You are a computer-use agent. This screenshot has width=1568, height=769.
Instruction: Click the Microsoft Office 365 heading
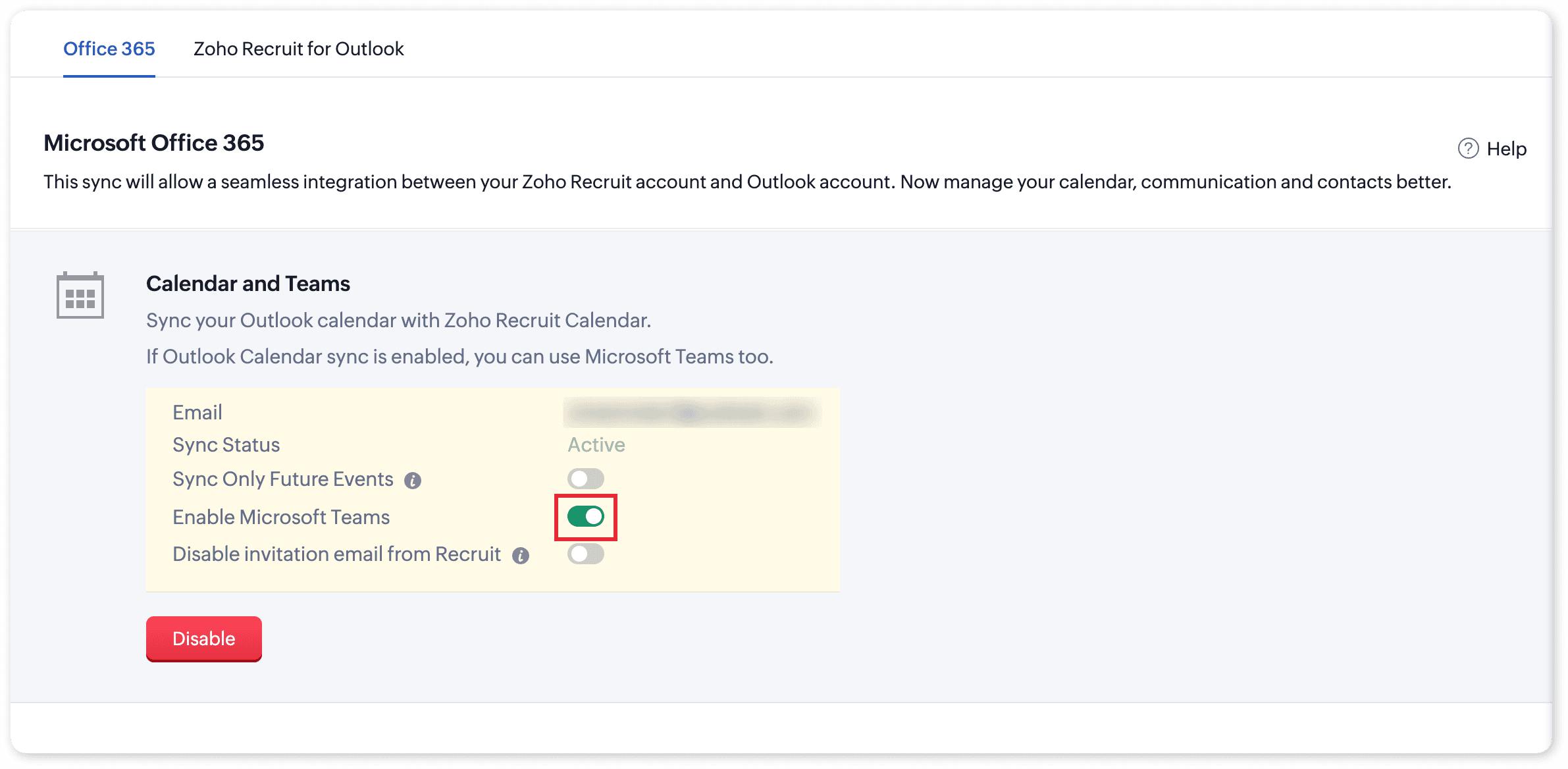[154, 143]
